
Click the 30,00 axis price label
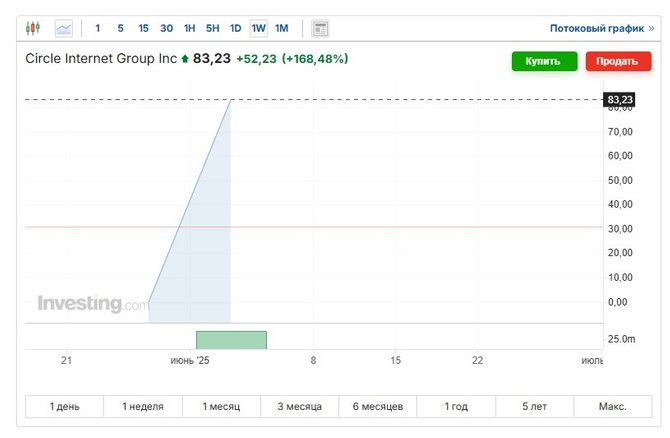[620, 229]
